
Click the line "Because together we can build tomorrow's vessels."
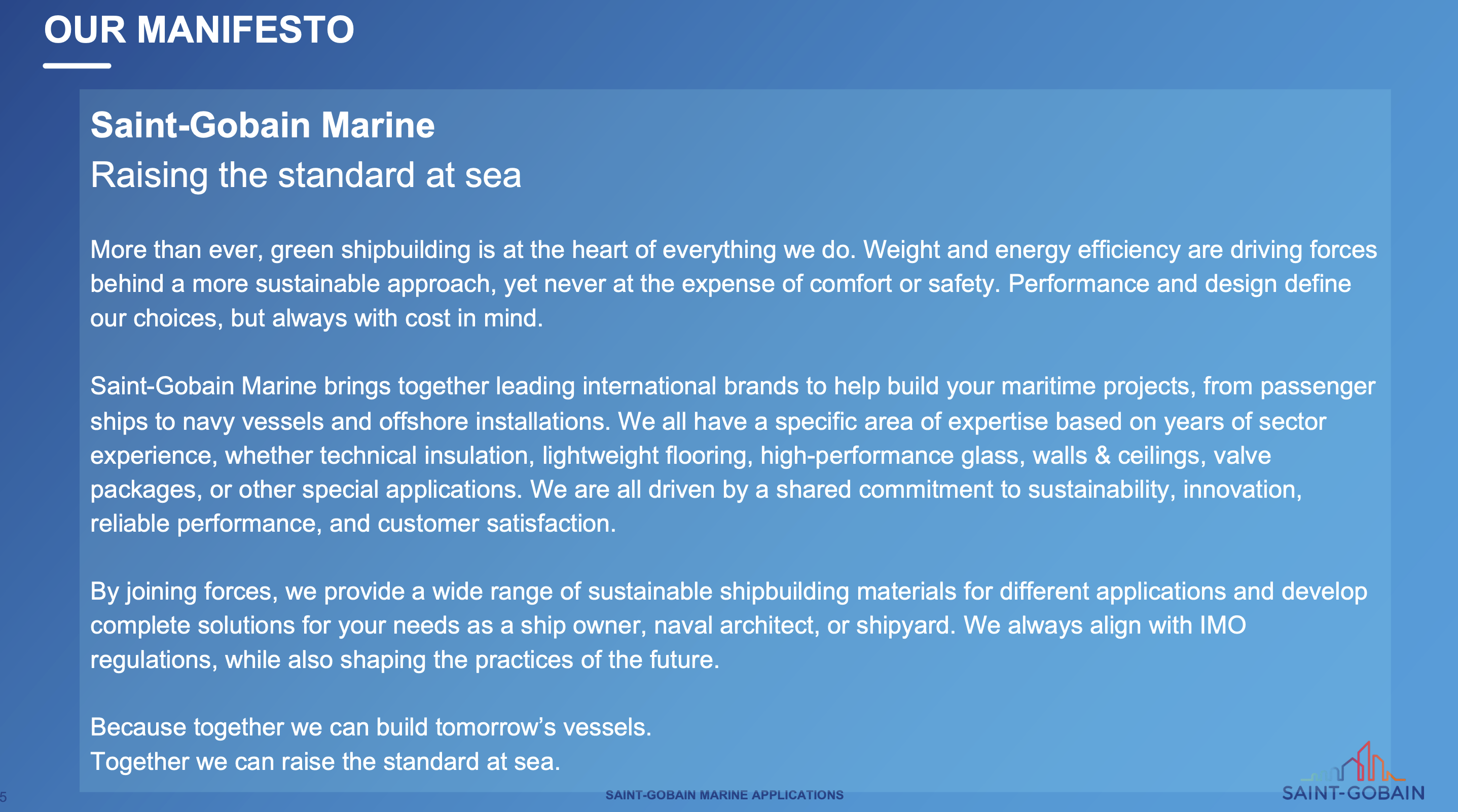pos(371,728)
